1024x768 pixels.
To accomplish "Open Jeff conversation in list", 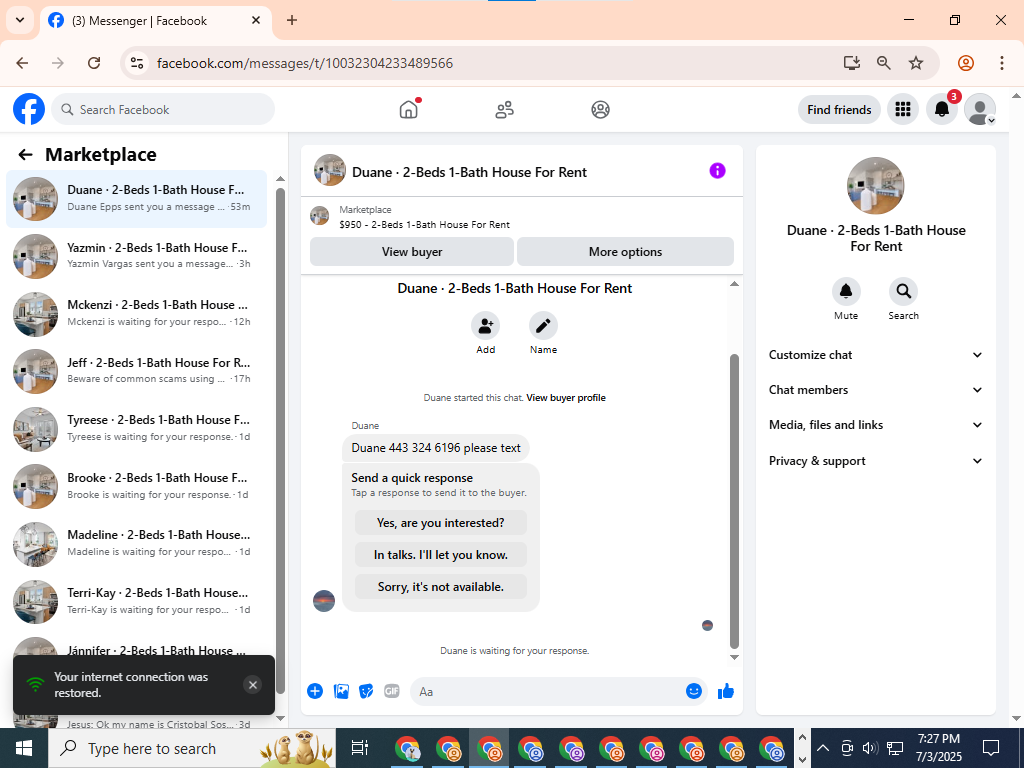I will [136, 371].
